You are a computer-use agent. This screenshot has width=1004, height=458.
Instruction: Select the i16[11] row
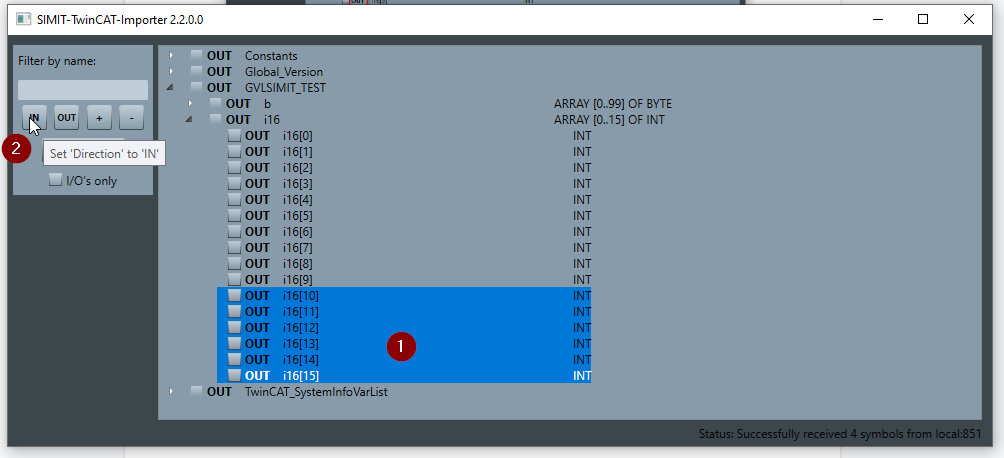pyautogui.click(x=404, y=311)
